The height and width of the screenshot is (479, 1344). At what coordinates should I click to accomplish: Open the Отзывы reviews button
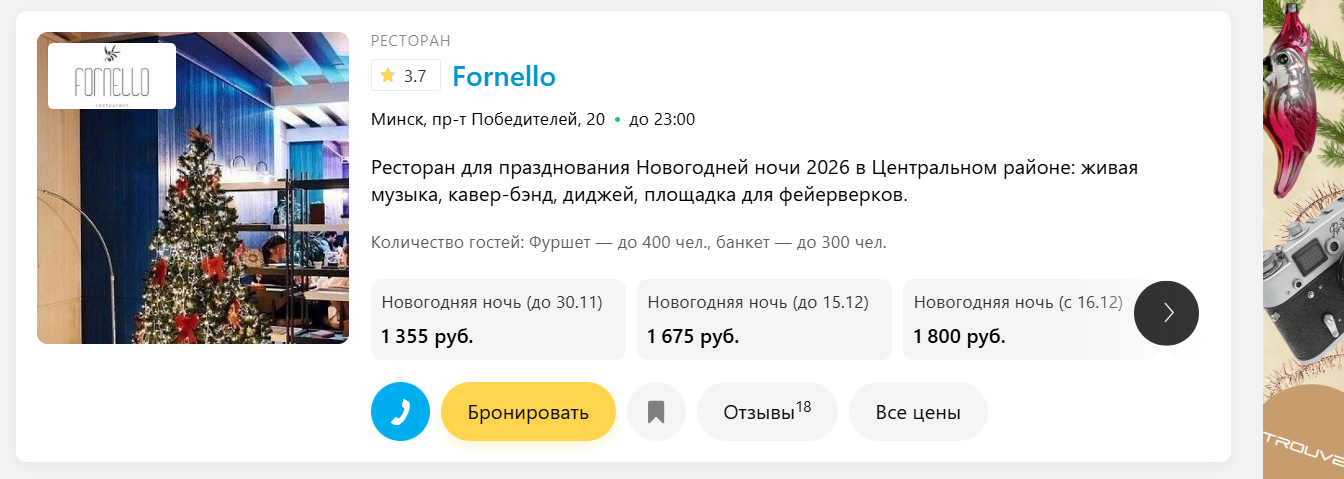[766, 412]
